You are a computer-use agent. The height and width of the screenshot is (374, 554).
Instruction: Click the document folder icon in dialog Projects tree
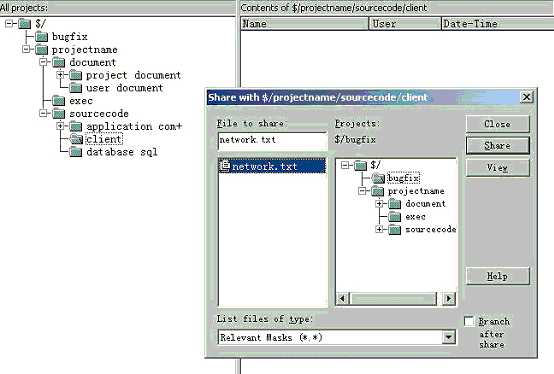[x=395, y=204]
